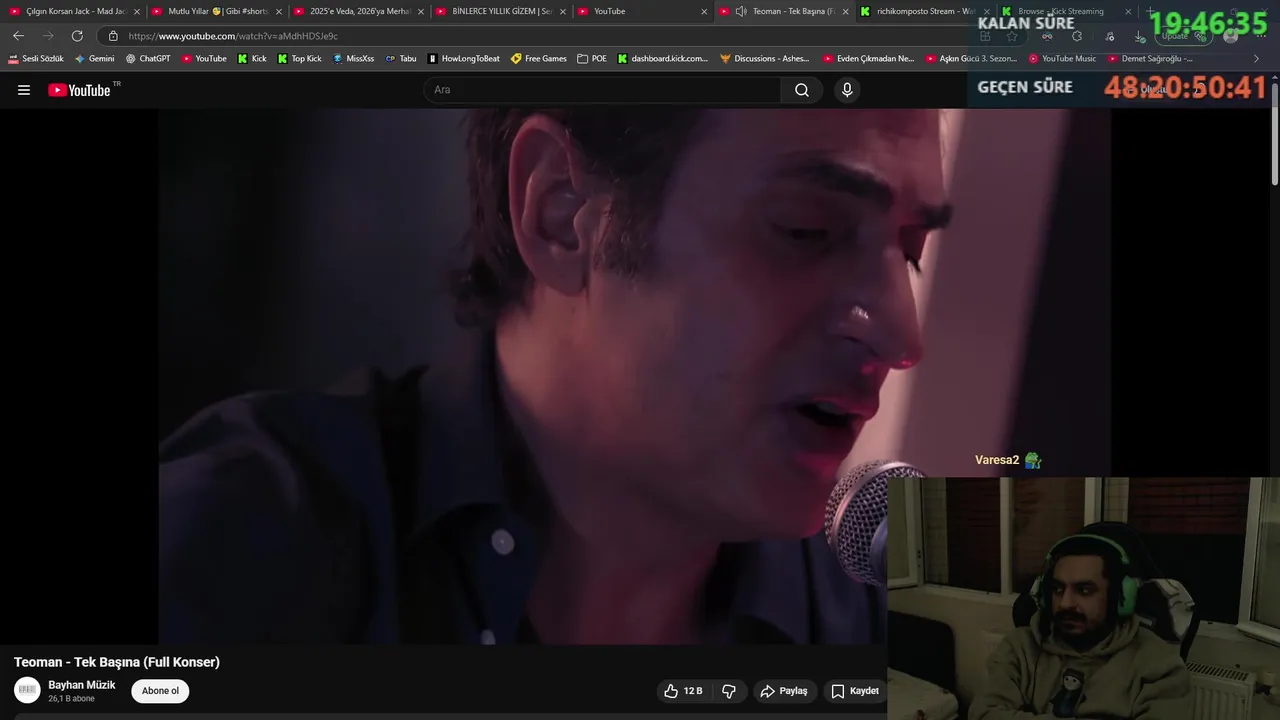Click the YouTube search magnifier button

pos(802,90)
